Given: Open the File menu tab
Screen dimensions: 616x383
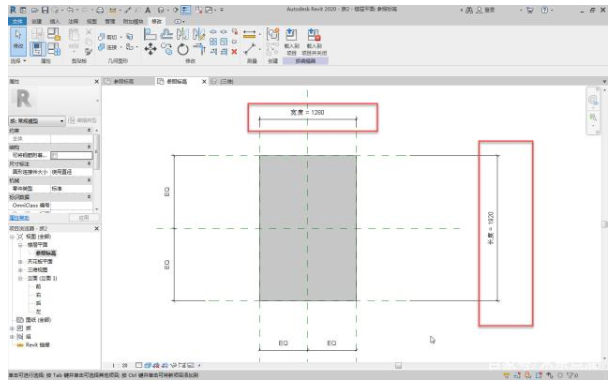Looking at the screenshot, I should tap(17, 21).
